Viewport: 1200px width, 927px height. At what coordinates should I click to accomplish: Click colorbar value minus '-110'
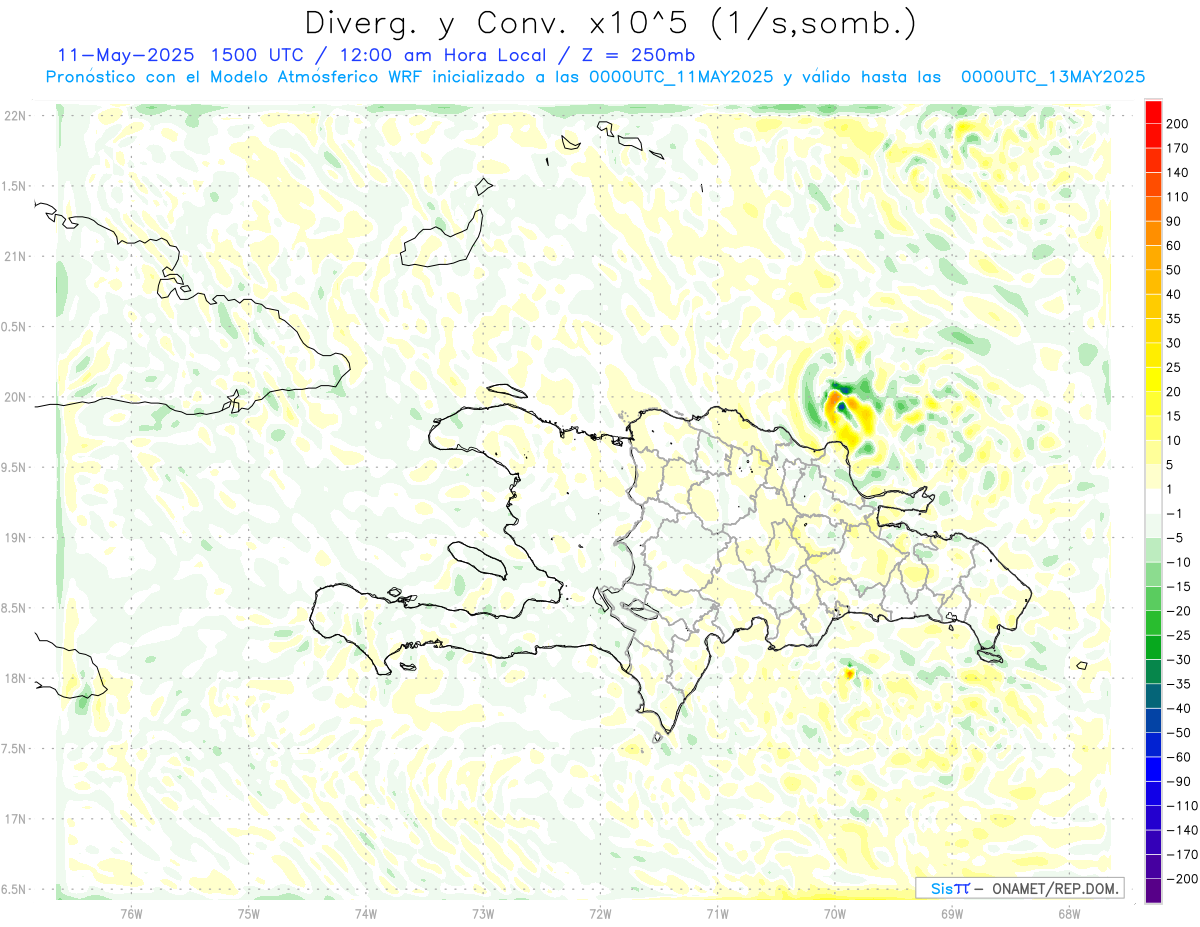(x=1181, y=806)
